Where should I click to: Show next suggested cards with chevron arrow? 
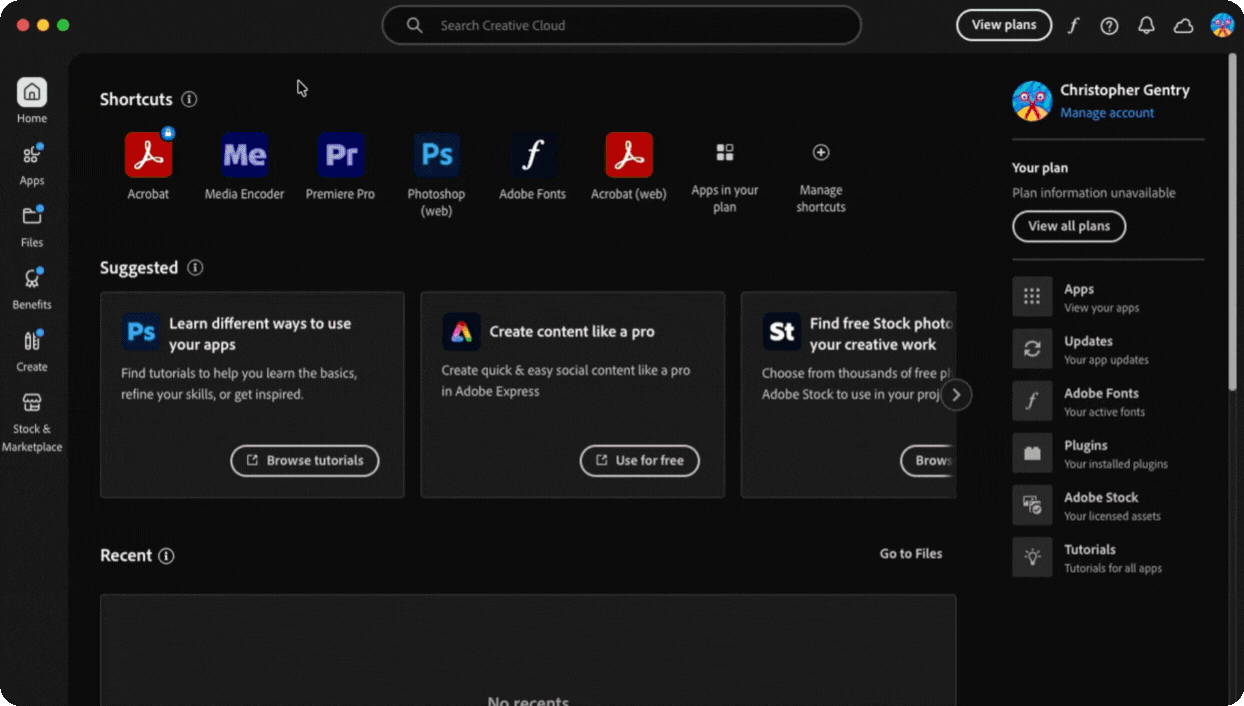(x=956, y=395)
